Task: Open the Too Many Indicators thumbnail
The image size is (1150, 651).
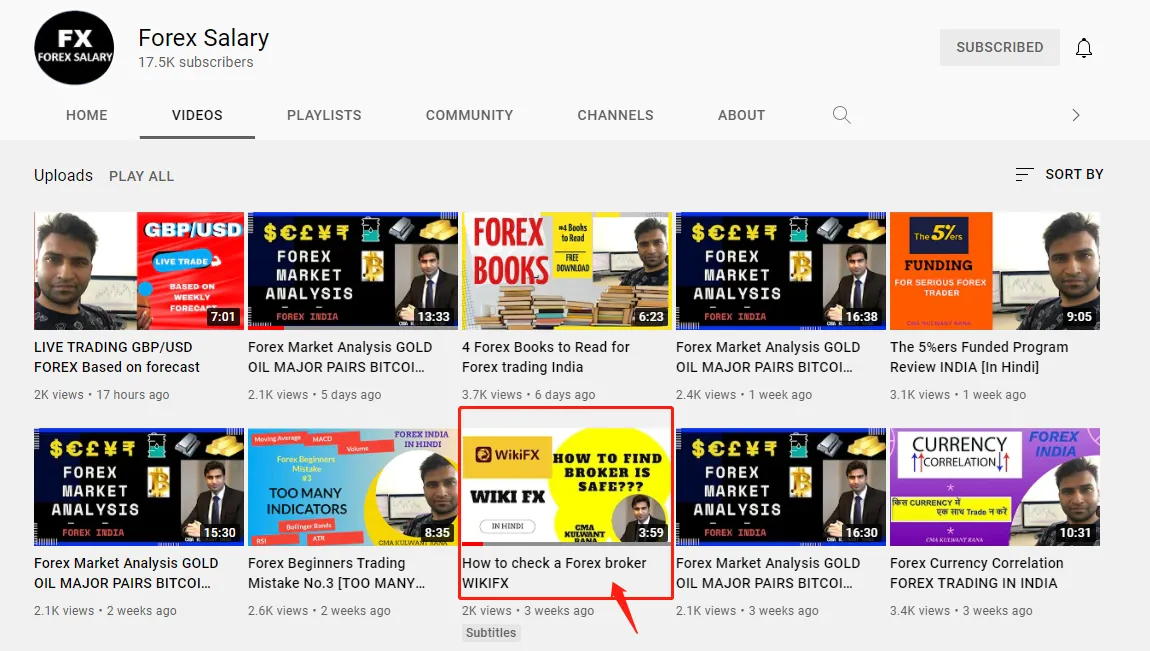Action: pyautogui.click(x=353, y=487)
